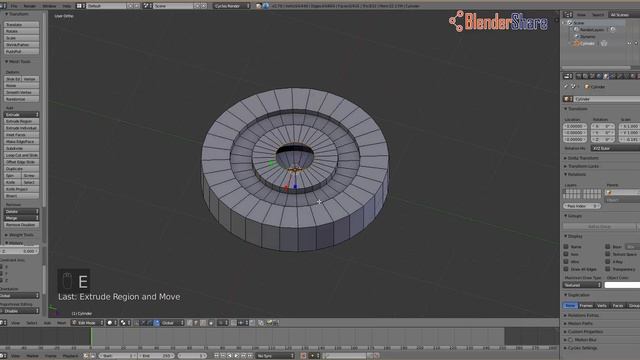Select the Cylinder object icon in outliner
This screenshot has height=360, width=640.
[577, 43]
